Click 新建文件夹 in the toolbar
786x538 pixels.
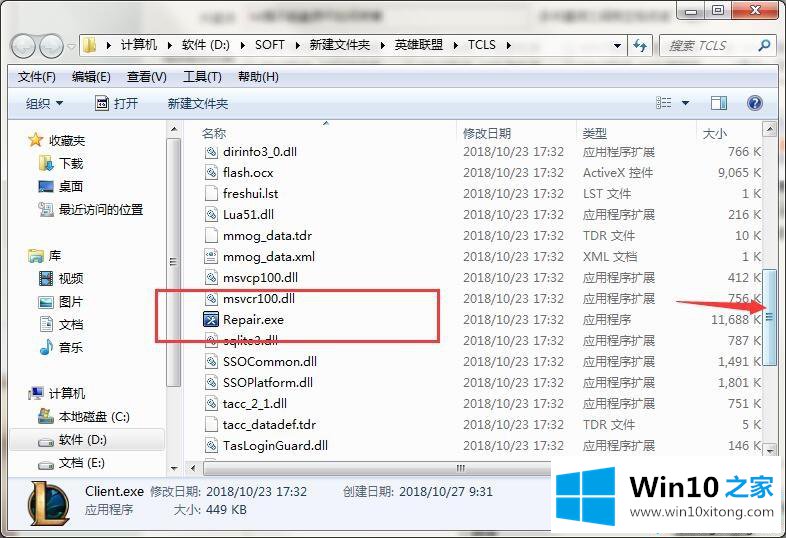pos(198,104)
